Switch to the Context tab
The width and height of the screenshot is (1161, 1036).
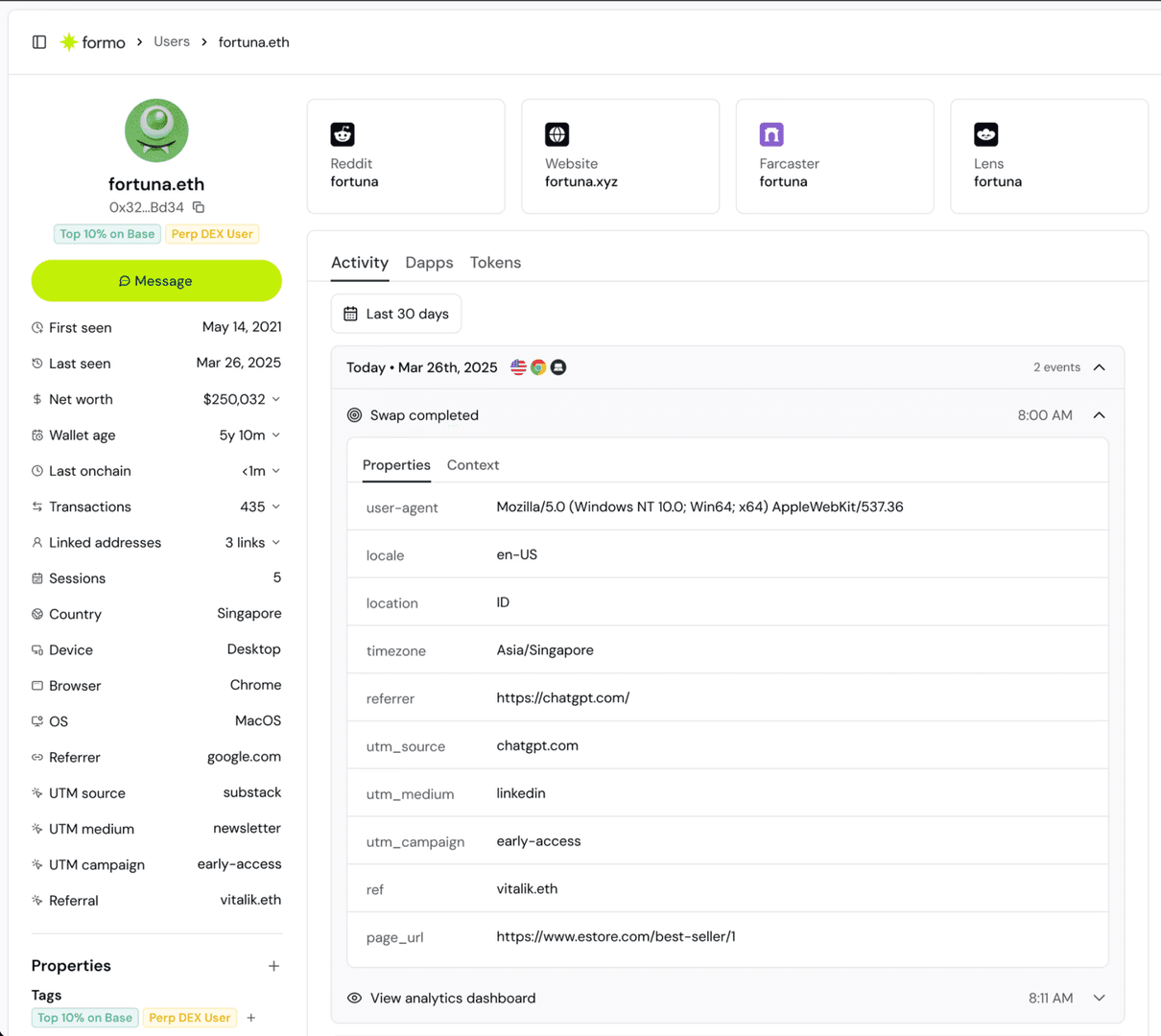pyautogui.click(x=473, y=464)
